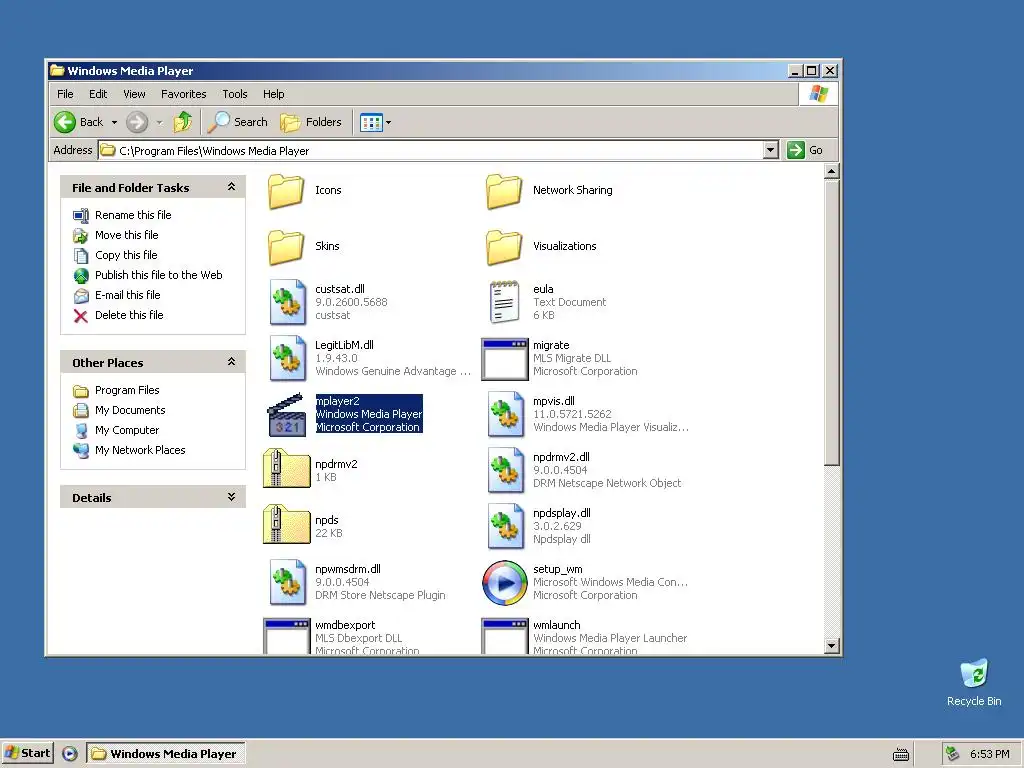Collapse the File and Folder Tasks panel

click(x=231, y=187)
